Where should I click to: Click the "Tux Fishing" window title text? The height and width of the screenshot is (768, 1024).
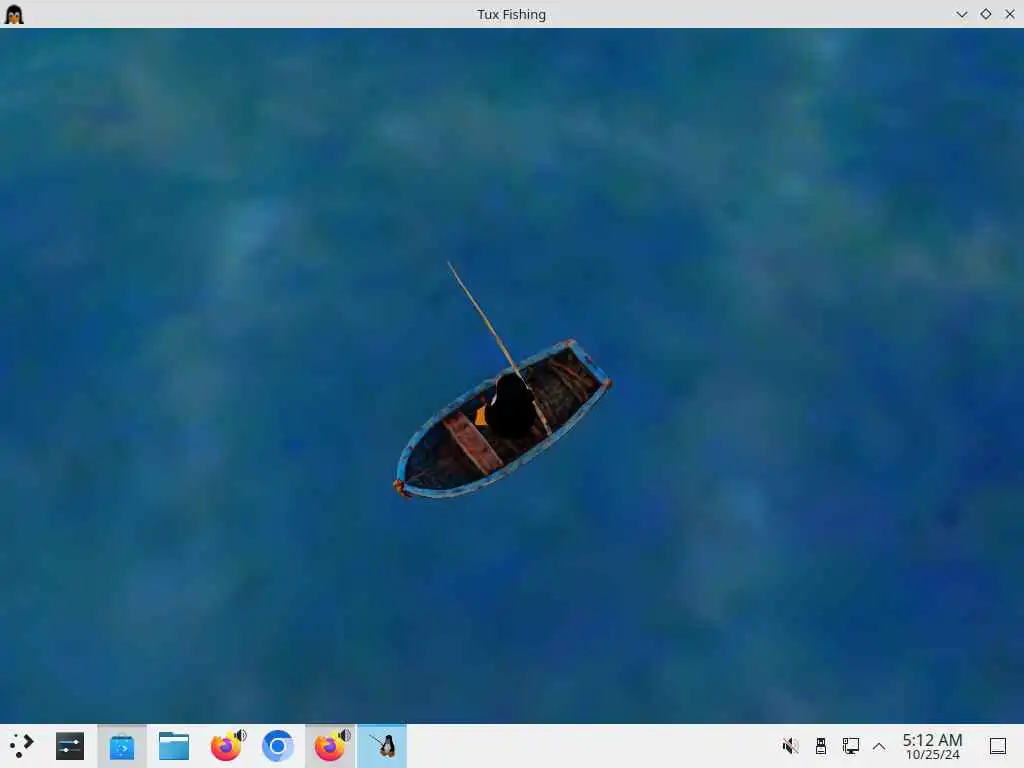point(511,14)
